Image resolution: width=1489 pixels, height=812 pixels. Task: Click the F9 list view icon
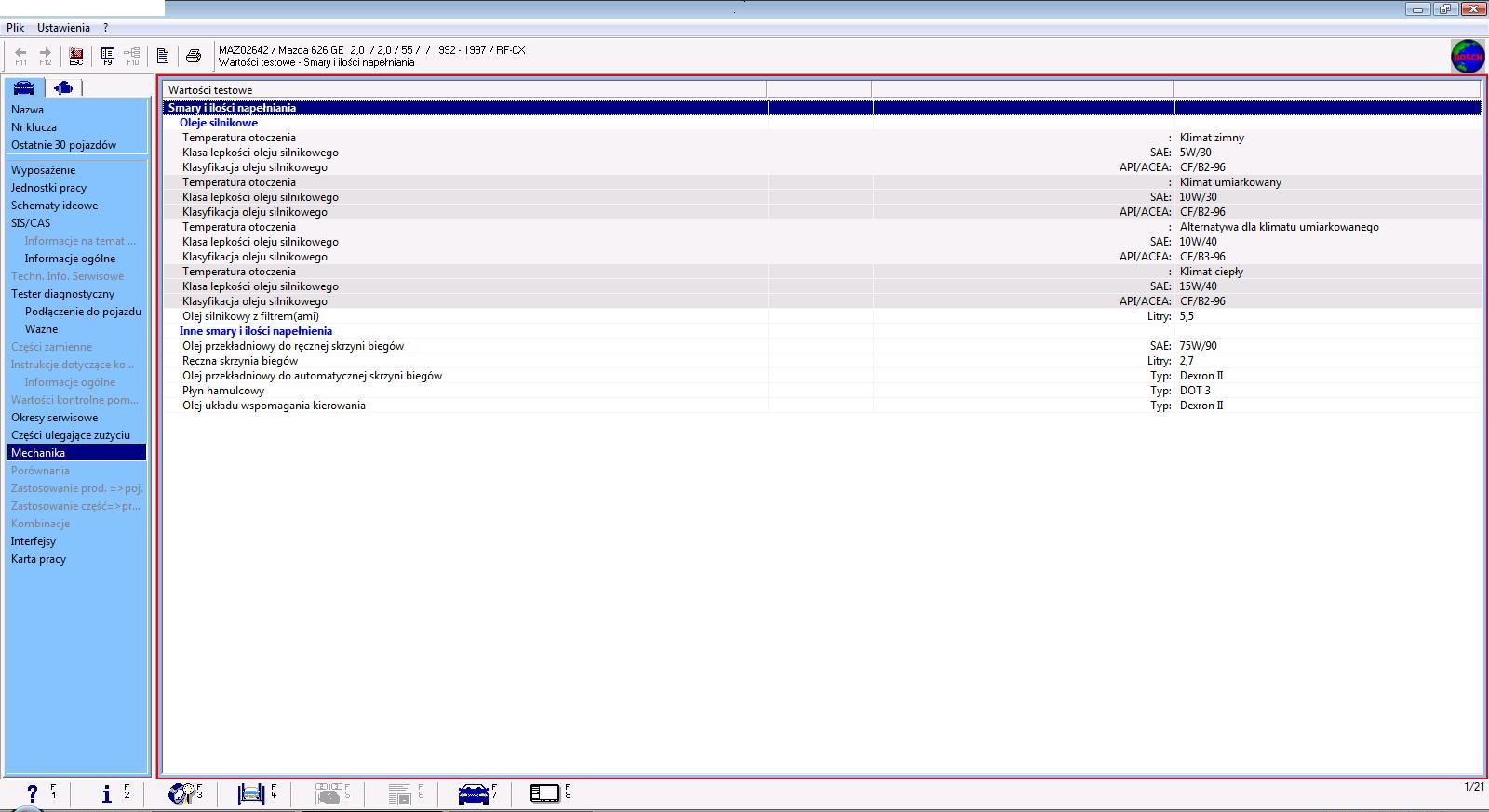coord(108,56)
